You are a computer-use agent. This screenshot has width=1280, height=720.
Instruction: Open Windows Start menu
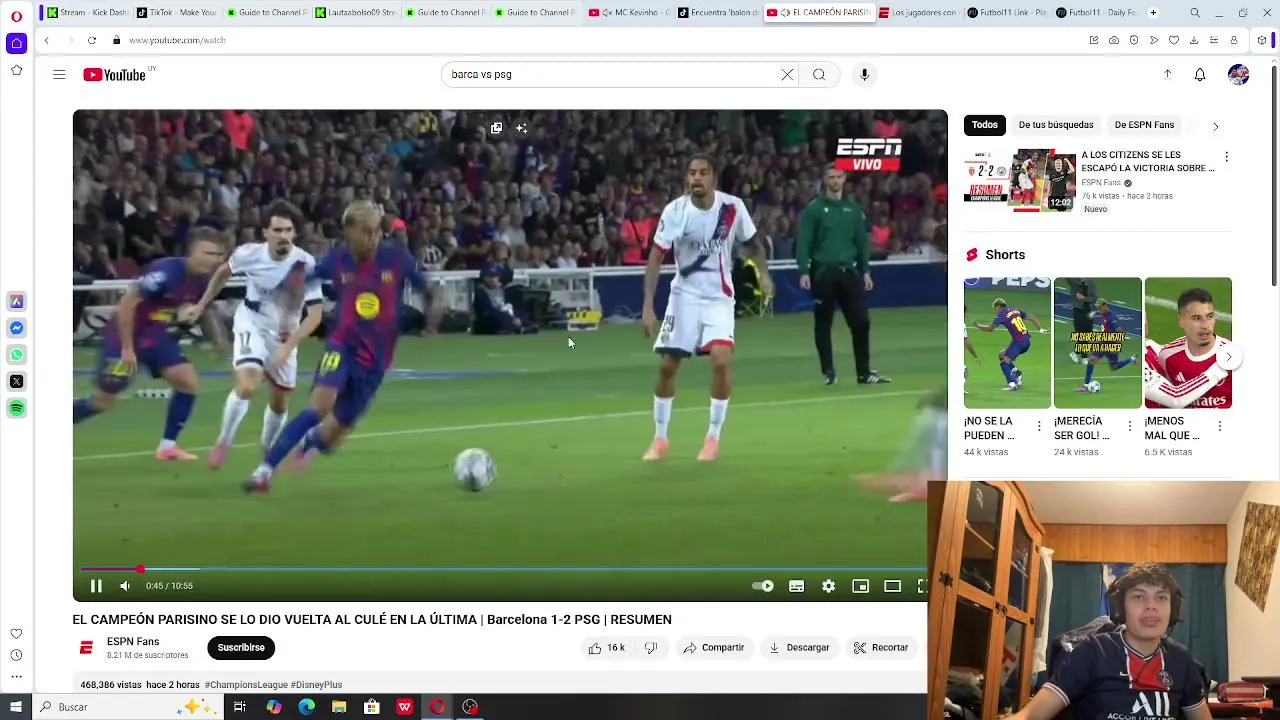point(16,707)
